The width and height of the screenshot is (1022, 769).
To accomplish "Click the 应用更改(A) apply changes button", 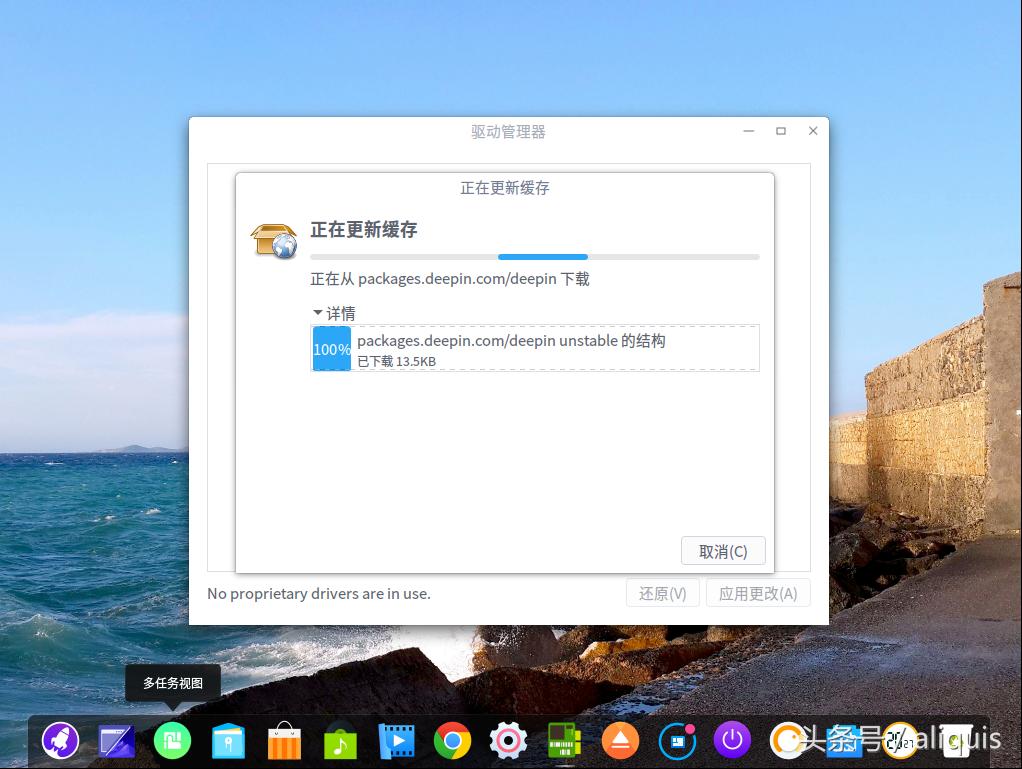I will coord(757,593).
